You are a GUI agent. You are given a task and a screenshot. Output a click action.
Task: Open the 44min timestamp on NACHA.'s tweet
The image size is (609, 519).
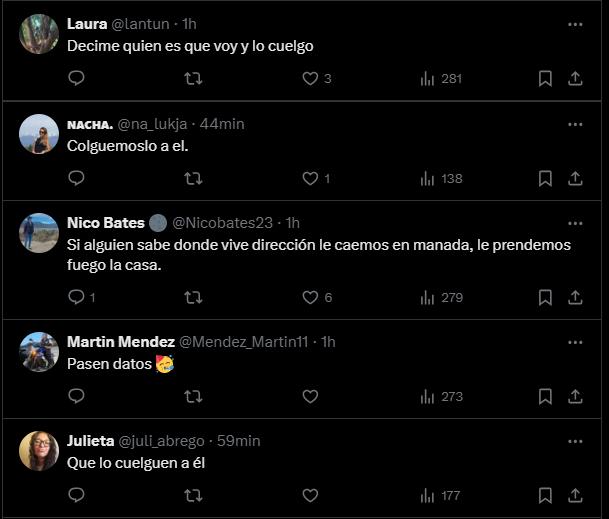tap(222, 124)
